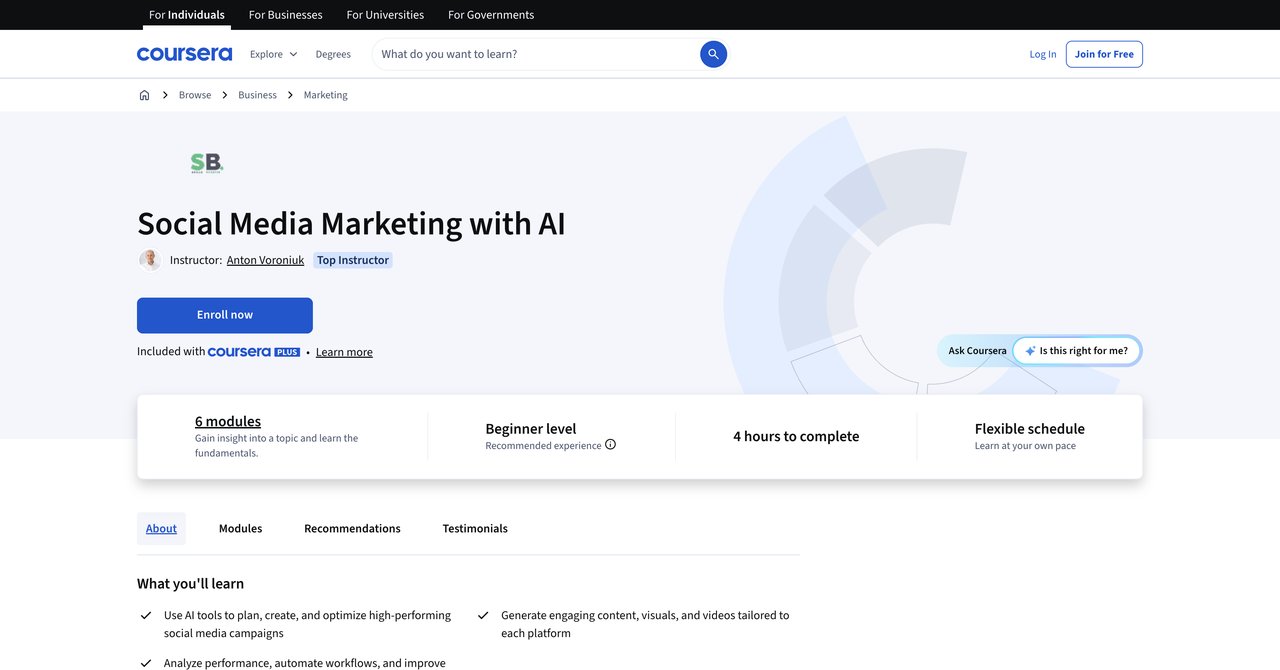Viewport: 1280px width, 670px height.
Task: Select the About tab
Action: [161, 528]
